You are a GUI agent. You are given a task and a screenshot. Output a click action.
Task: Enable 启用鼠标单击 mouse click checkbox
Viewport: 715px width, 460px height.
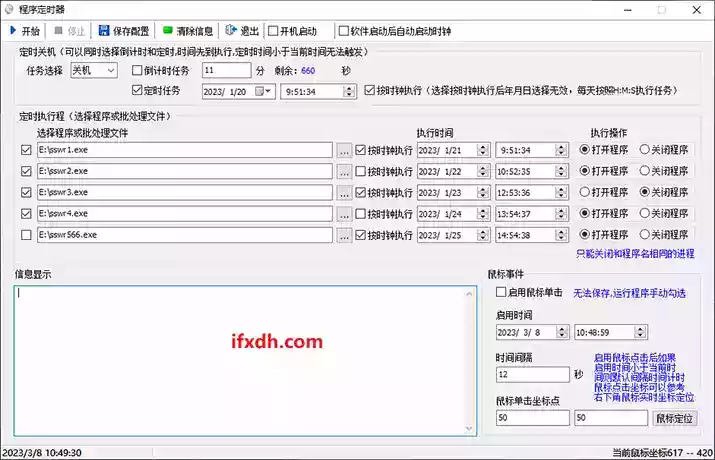pyautogui.click(x=502, y=293)
